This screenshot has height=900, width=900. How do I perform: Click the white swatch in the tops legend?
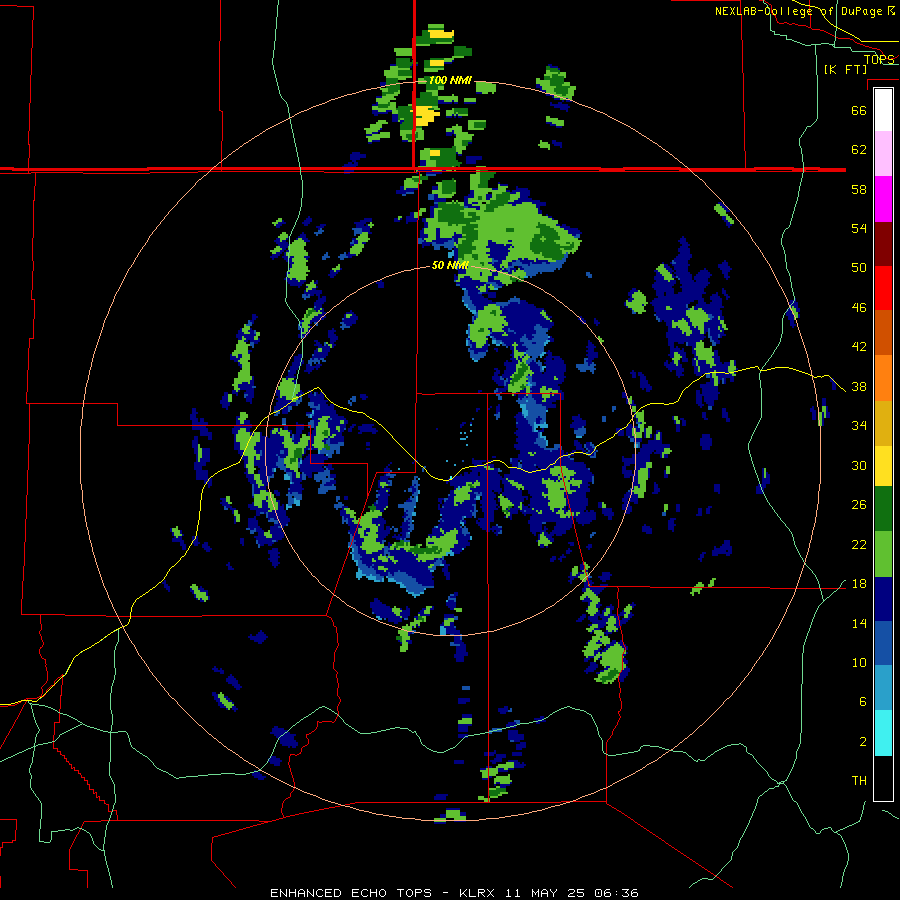tap(883, 110)
